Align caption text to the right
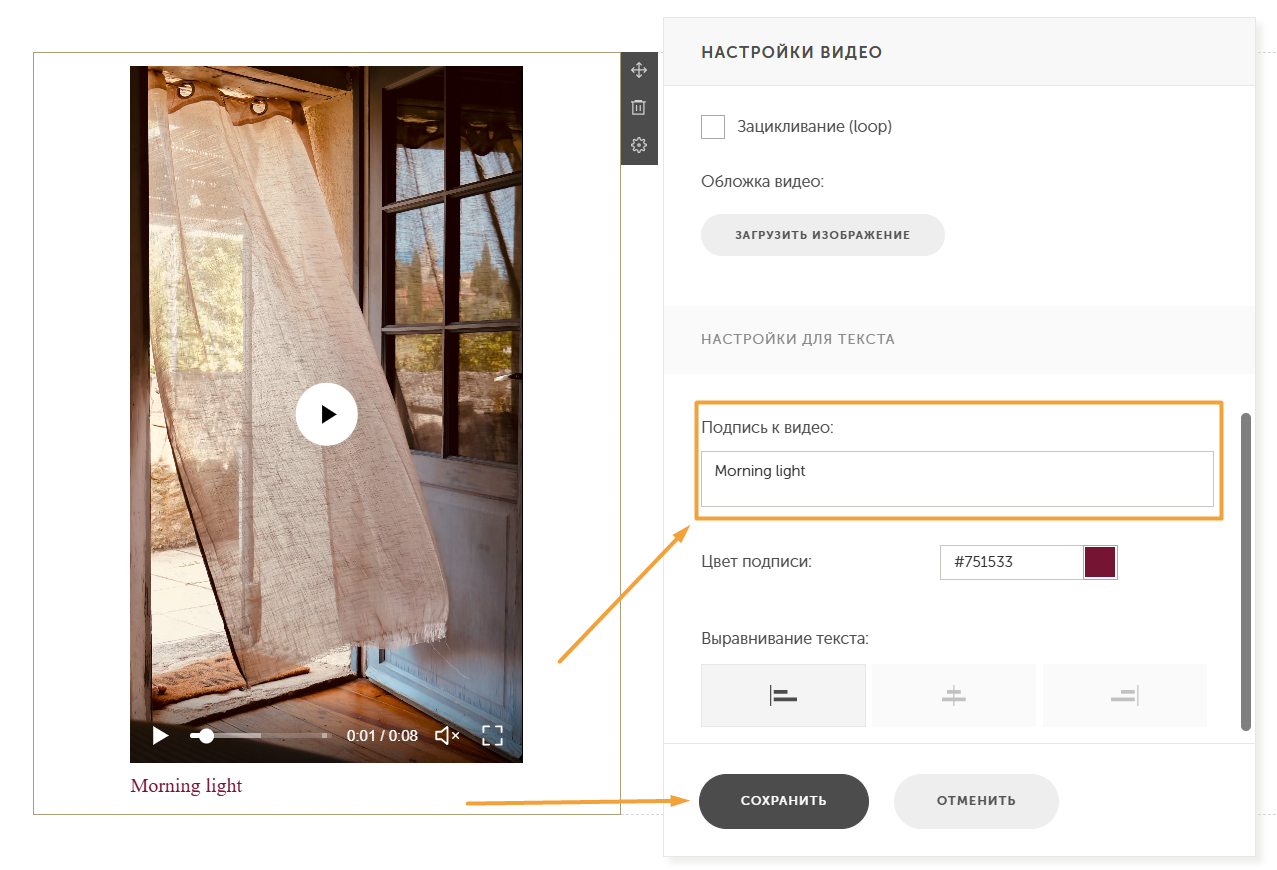 pos(1124,695)
